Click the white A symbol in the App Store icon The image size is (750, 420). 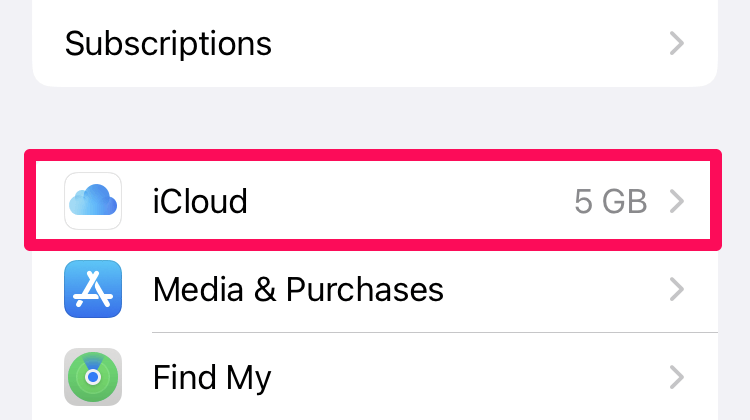[x=93, y=289]
